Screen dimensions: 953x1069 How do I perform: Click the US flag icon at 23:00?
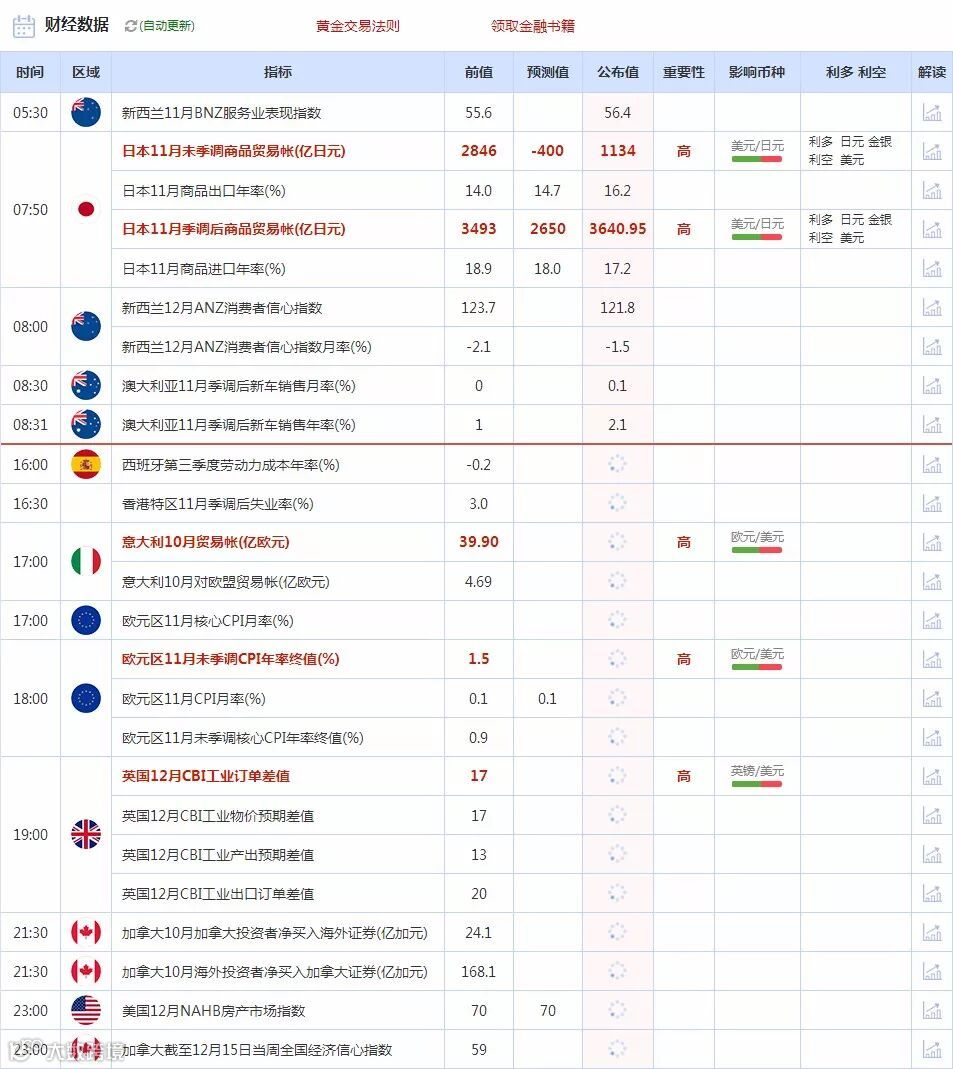[x=86, y=1010]
